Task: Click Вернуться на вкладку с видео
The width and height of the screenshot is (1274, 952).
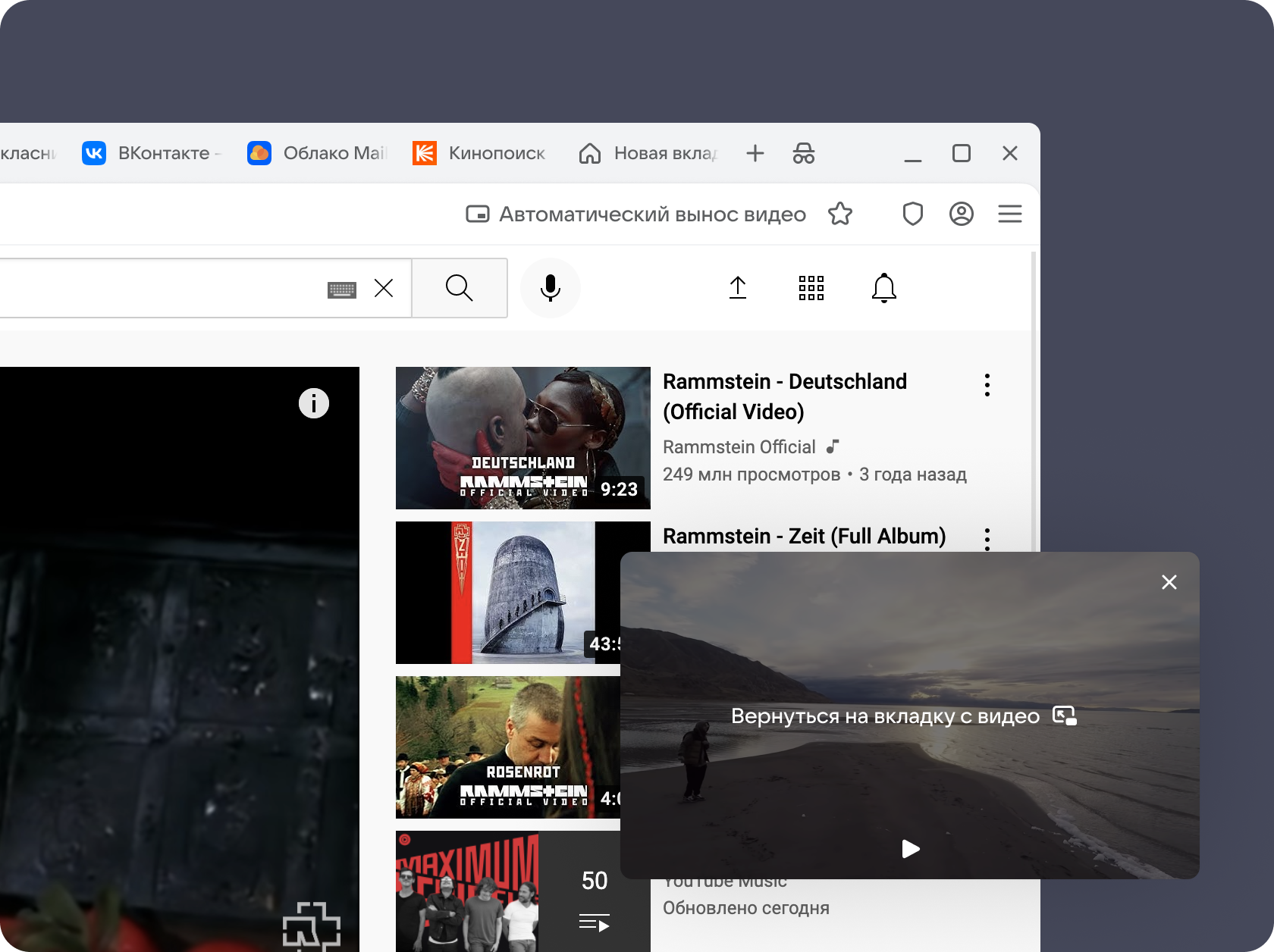Action: click(904, 716)
